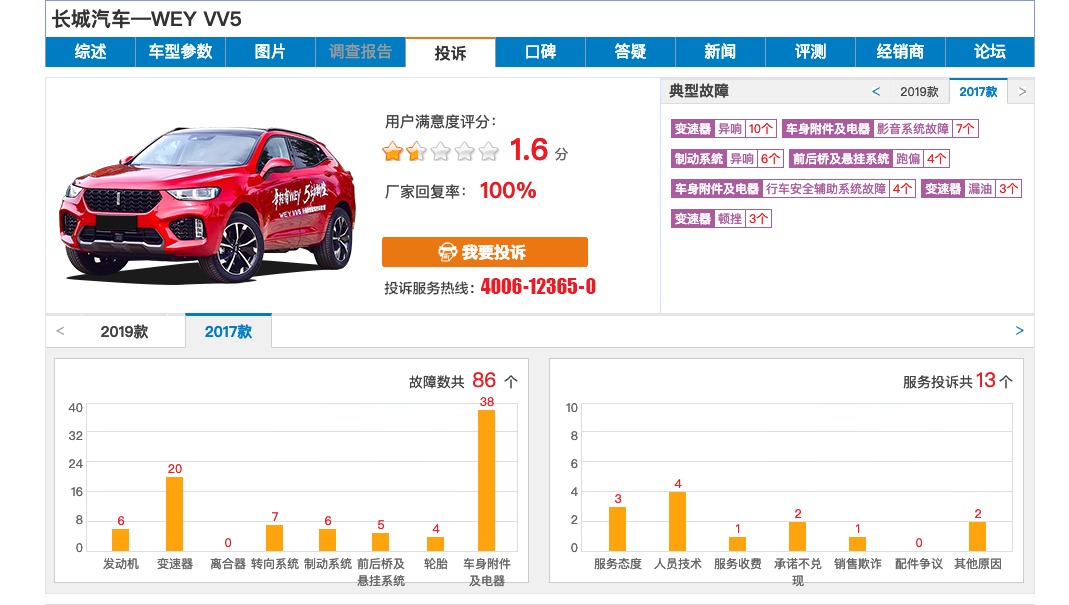This screenshot has width=1069, height=605.
Task: Click the red WEY VV5 car image
Action: coord(207,203)
